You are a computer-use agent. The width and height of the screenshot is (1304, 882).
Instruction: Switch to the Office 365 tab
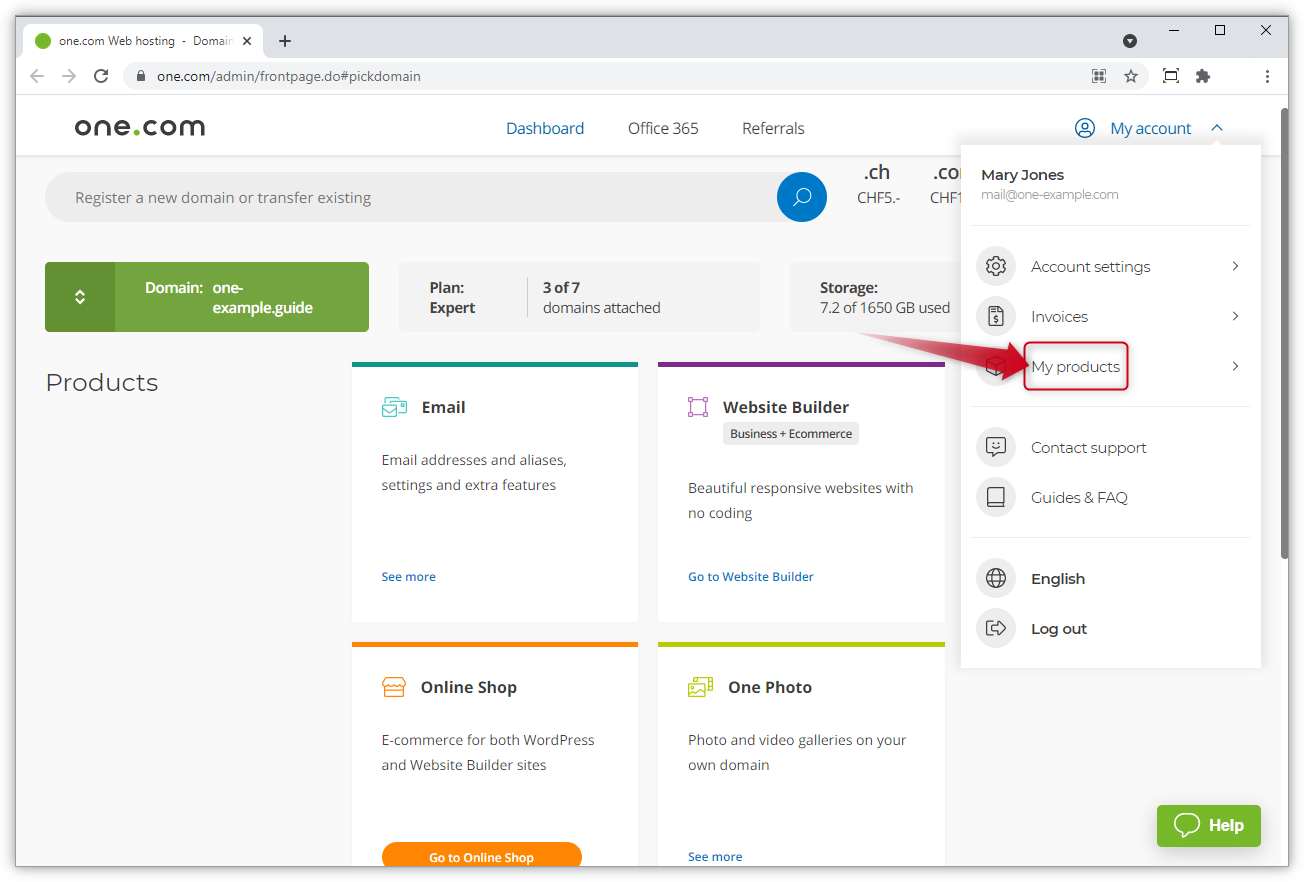[x=662, y=128]
